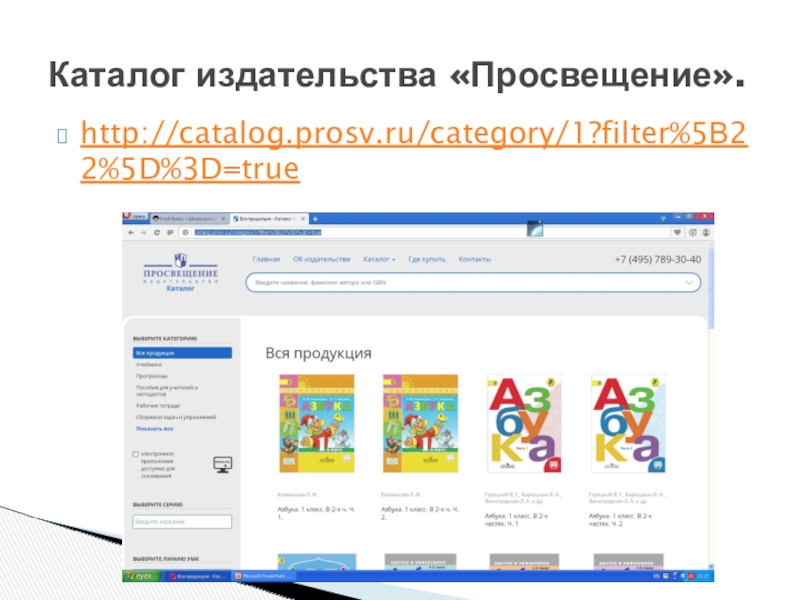Open the Главная menu item
The width and height of the screenshot is (800, 600).
(x=266, y=259)
